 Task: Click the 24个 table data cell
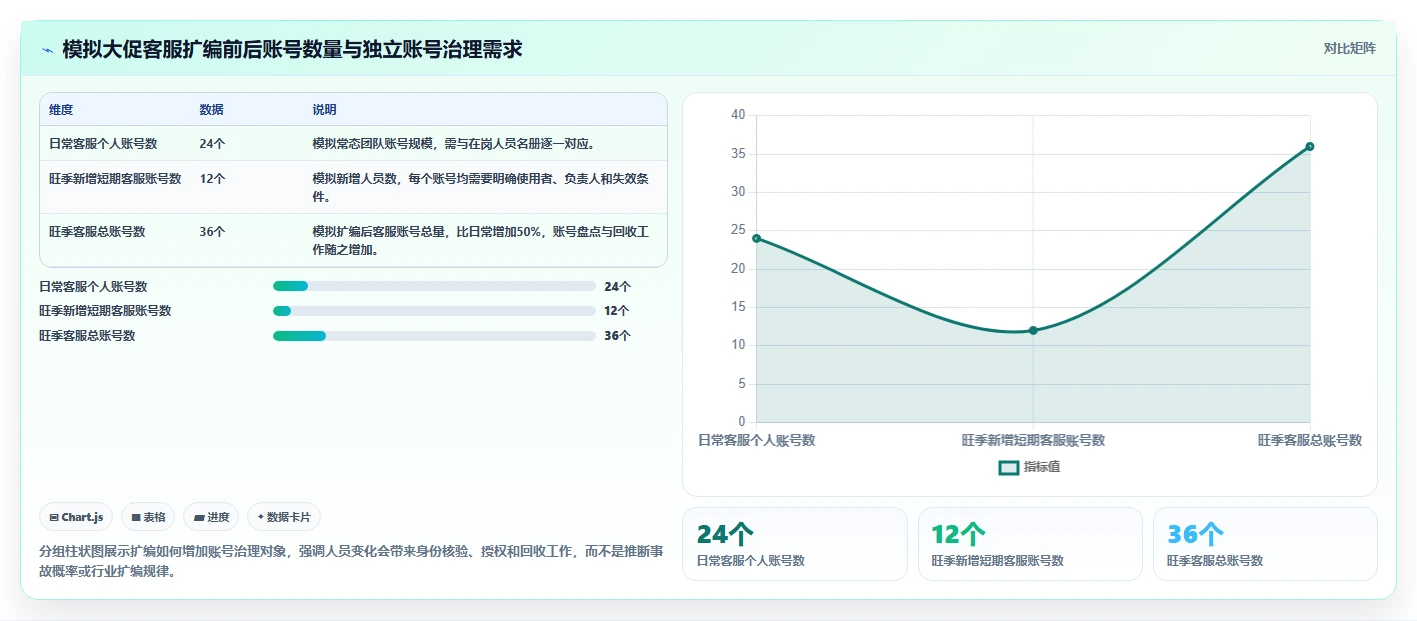(212, 143)
